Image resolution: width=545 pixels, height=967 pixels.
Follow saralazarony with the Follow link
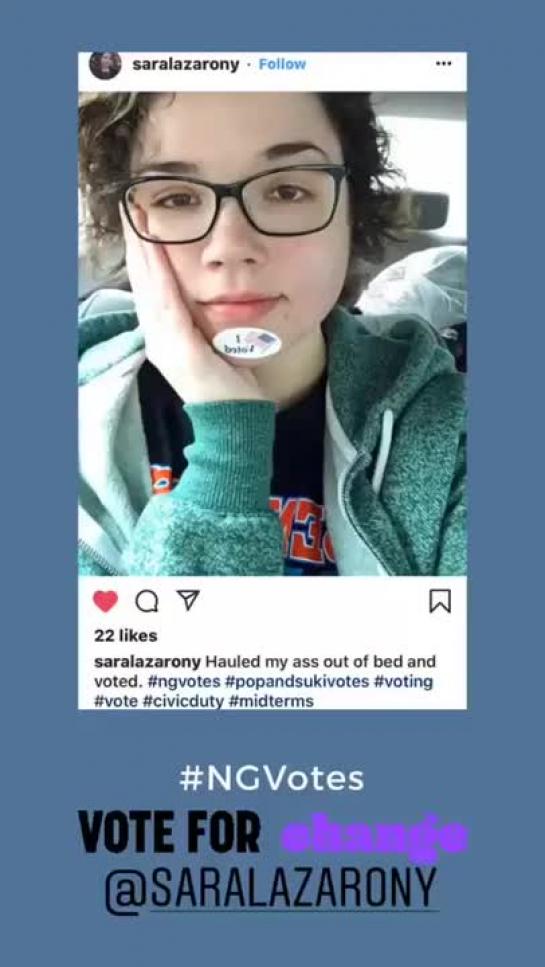(x=282, y=64)
